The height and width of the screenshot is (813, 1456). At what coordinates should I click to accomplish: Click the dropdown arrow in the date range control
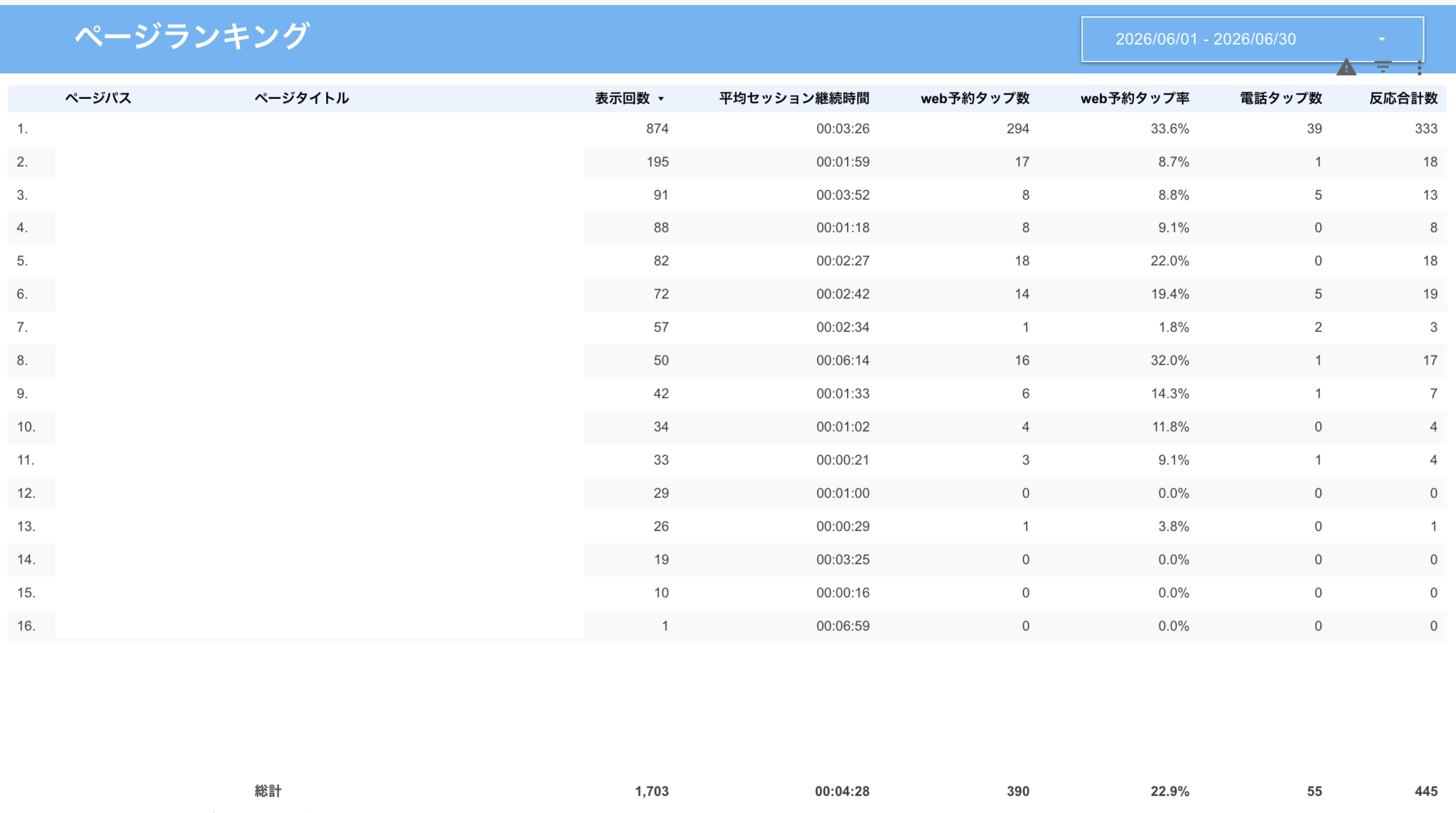[x=1382, y=39]
